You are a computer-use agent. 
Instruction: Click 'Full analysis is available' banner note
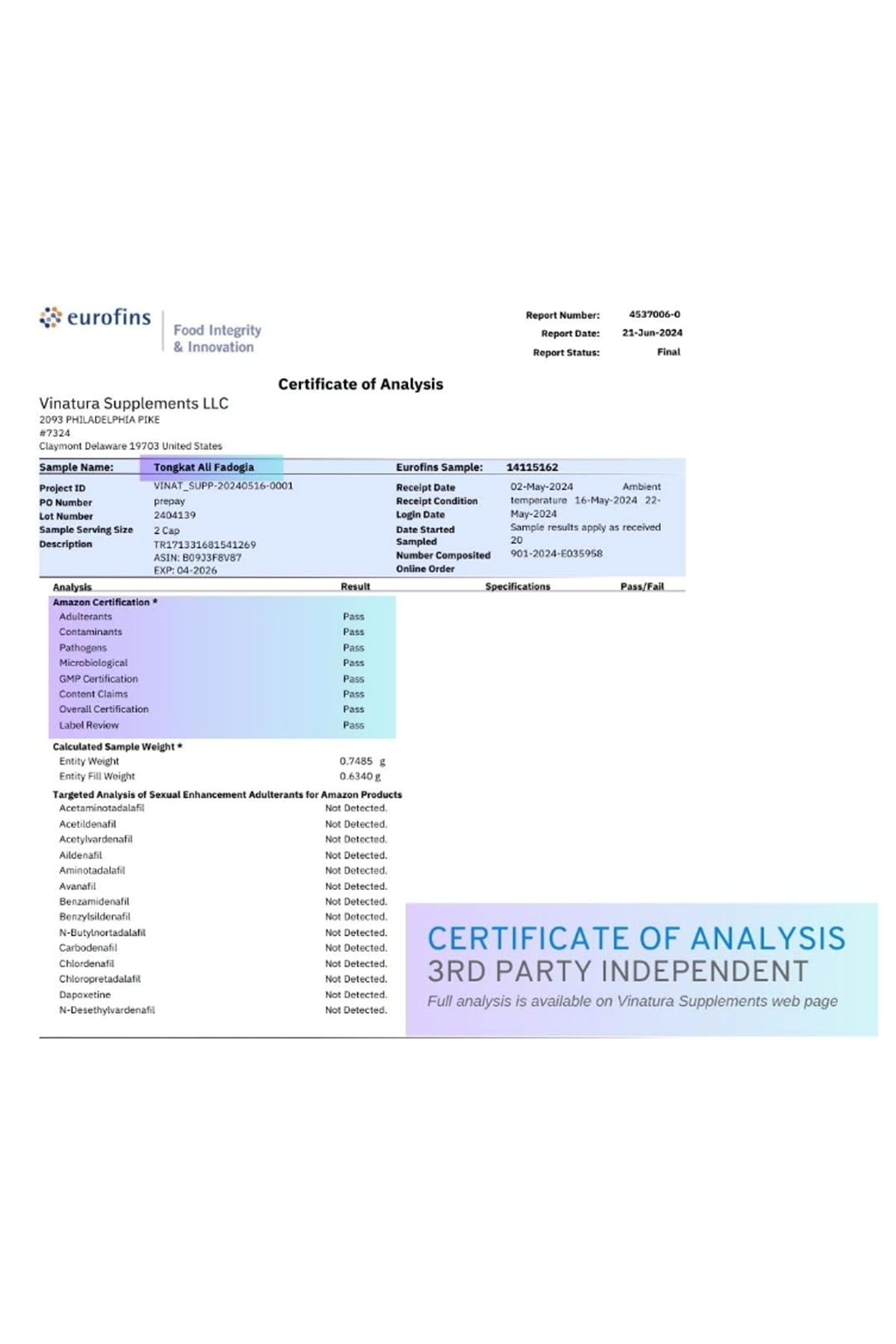tap(632, 1001)
